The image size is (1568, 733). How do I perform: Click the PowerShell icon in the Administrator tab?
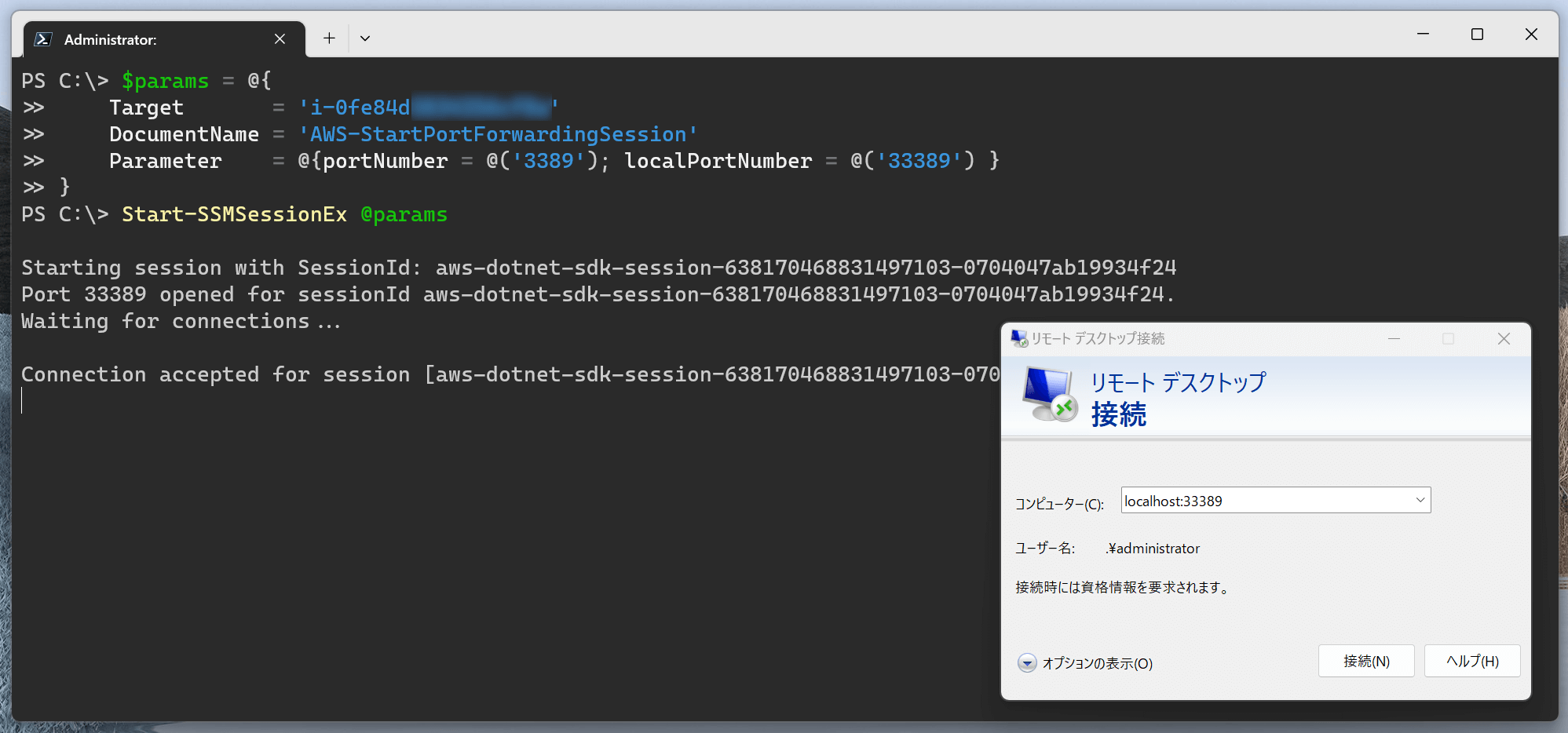[x=44, y=39]
